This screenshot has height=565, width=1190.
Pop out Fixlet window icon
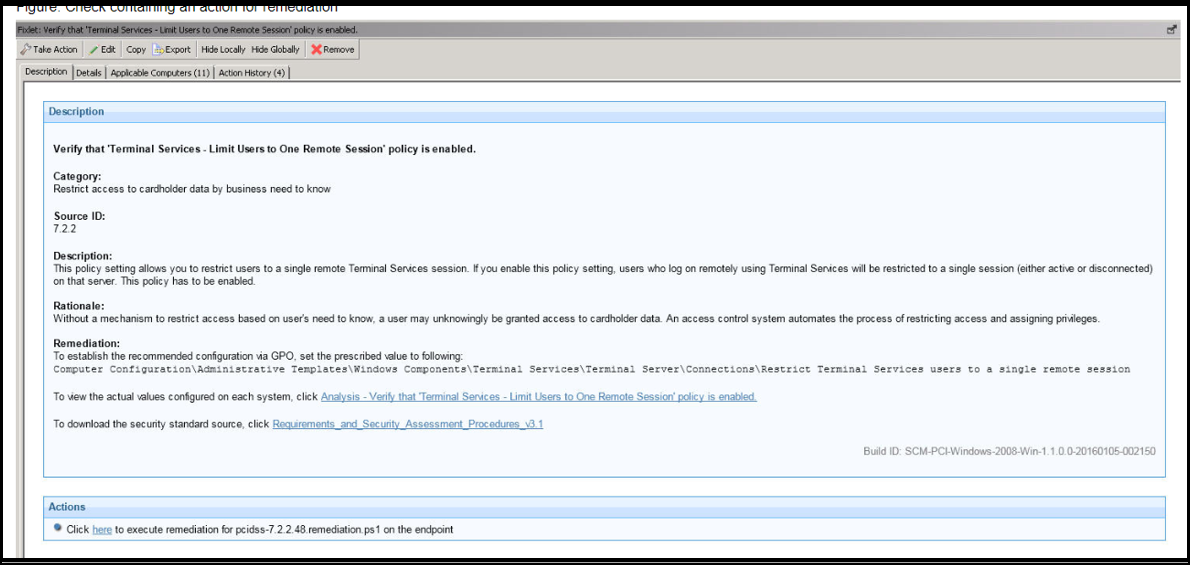pyautogui.click(x=1171, y=30)
